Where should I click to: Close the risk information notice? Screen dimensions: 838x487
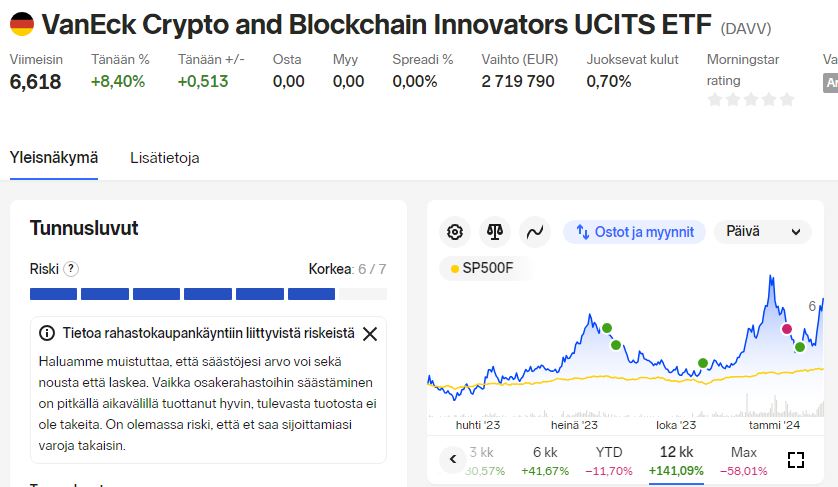tap(370, 334)
